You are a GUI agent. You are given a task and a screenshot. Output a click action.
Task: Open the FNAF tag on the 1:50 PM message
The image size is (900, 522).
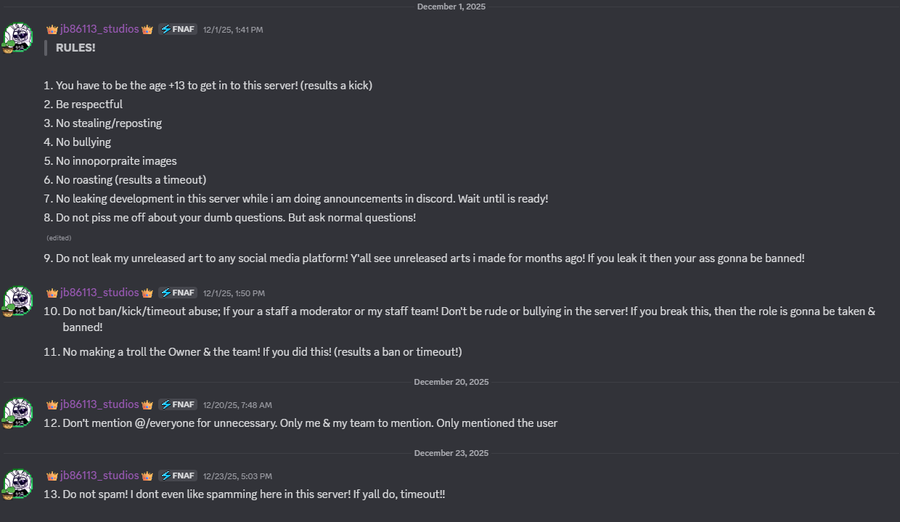177,293
